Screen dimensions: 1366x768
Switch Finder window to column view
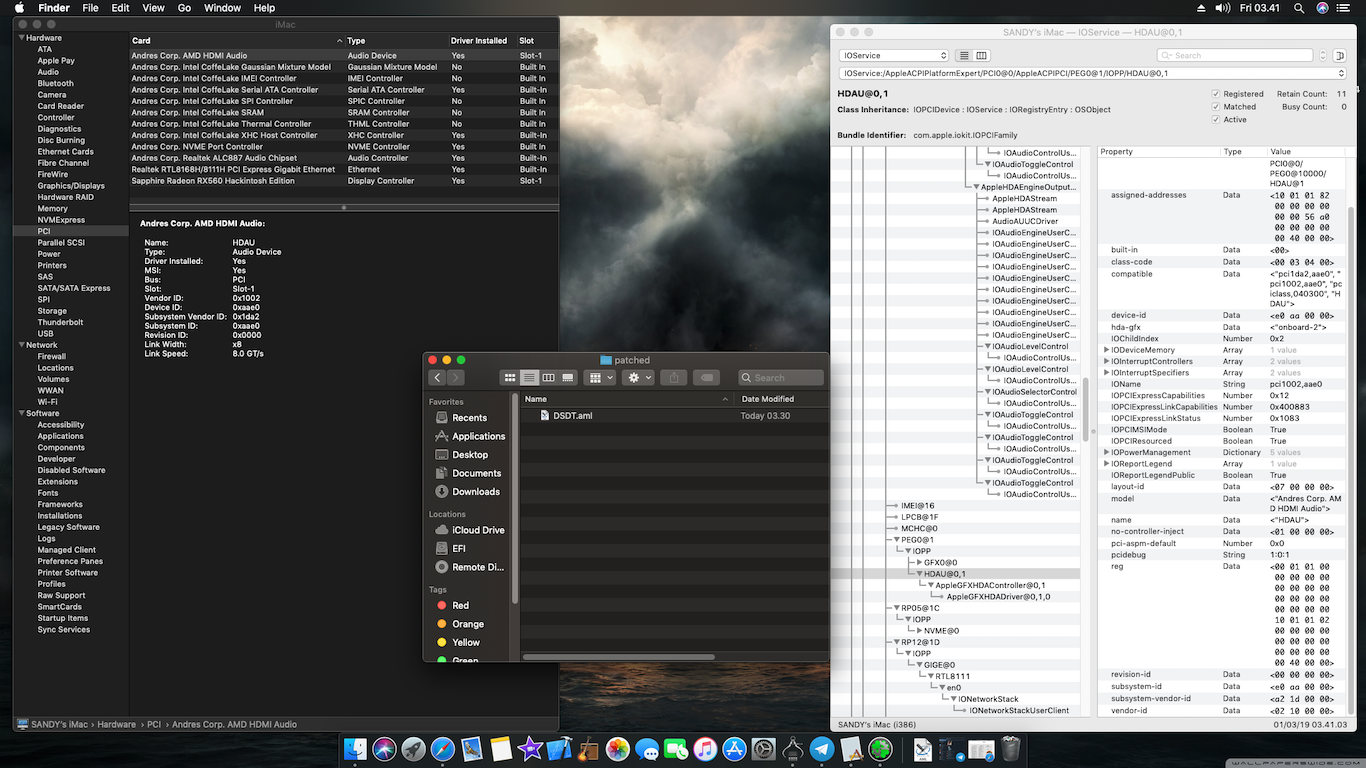pos(548,377)
